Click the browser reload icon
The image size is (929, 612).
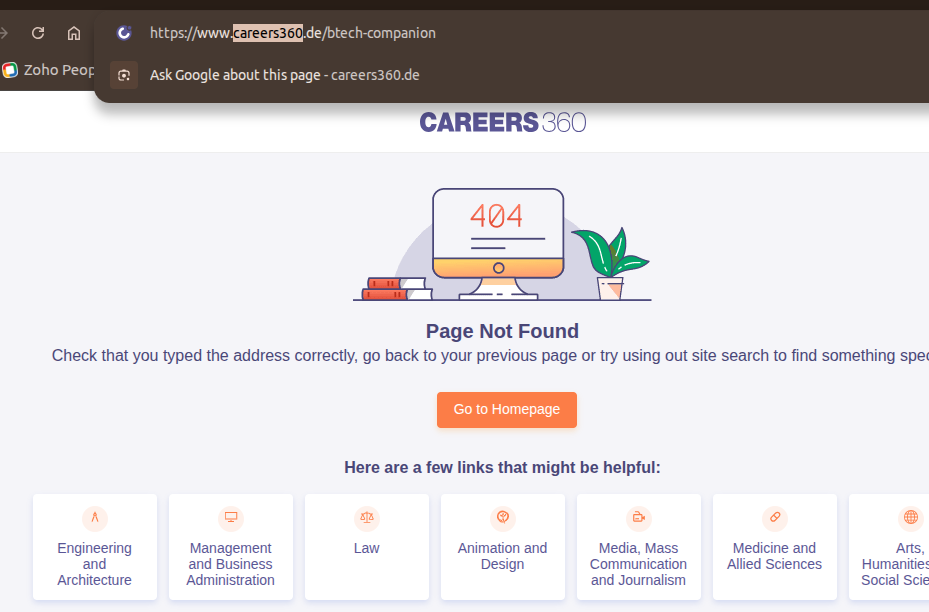tap(38, 33)
